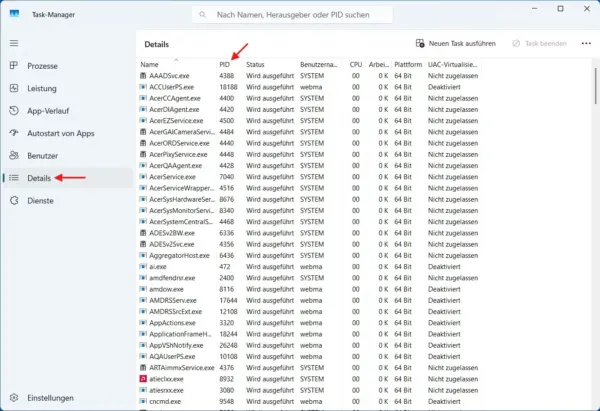Click the Autostart von Apps icon
The image size is (600, 411).
click(14, 133)
